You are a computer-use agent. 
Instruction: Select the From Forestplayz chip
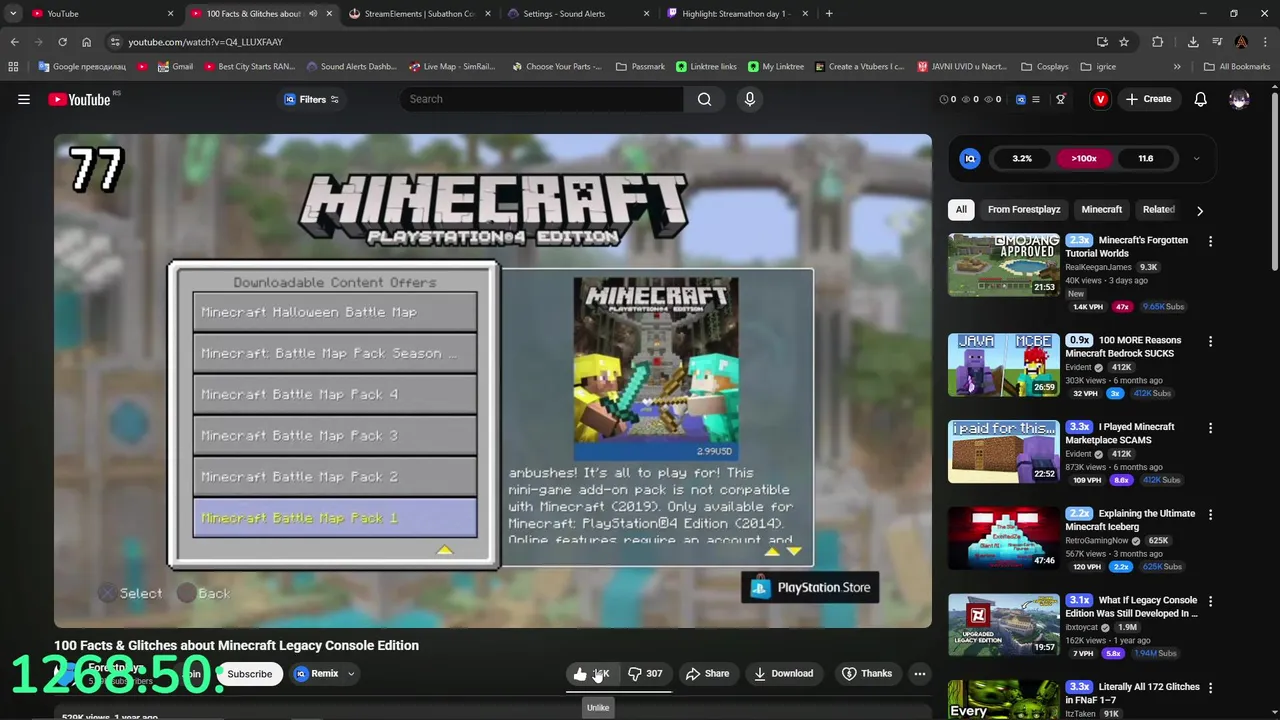(1024, 209)
